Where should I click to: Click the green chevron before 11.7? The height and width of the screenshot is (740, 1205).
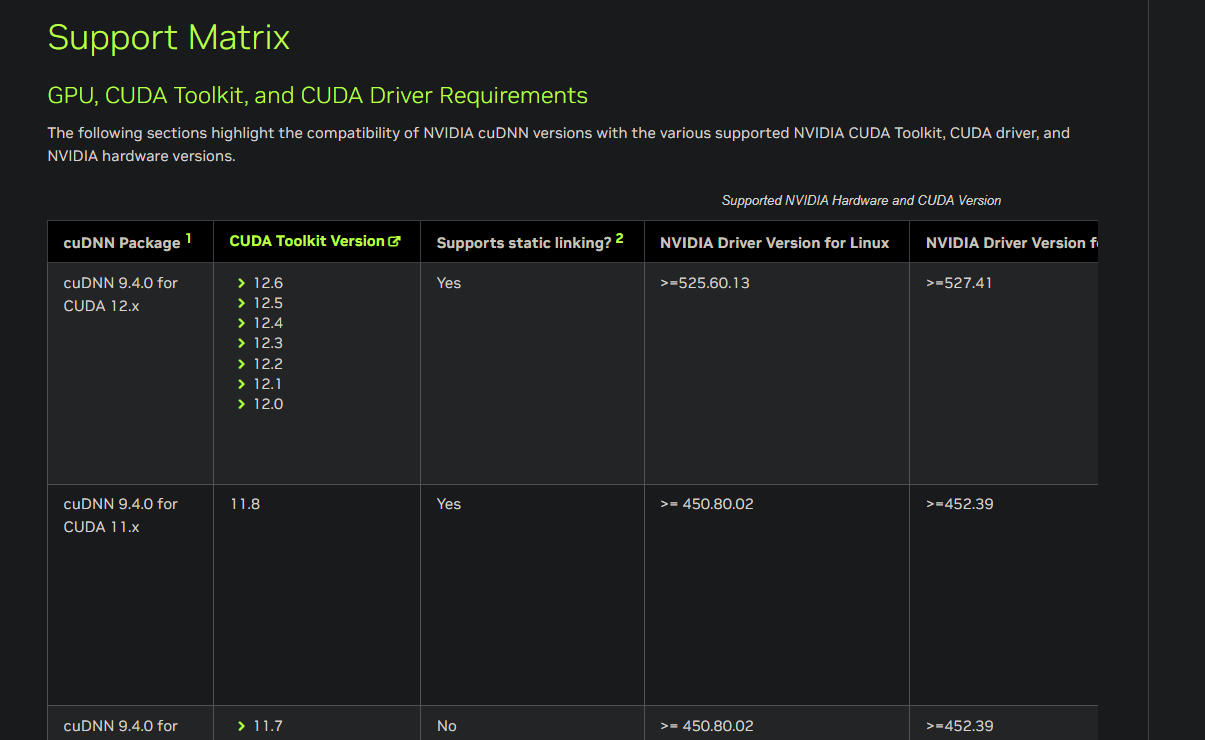pyautogui.click(x=241, y=726)
